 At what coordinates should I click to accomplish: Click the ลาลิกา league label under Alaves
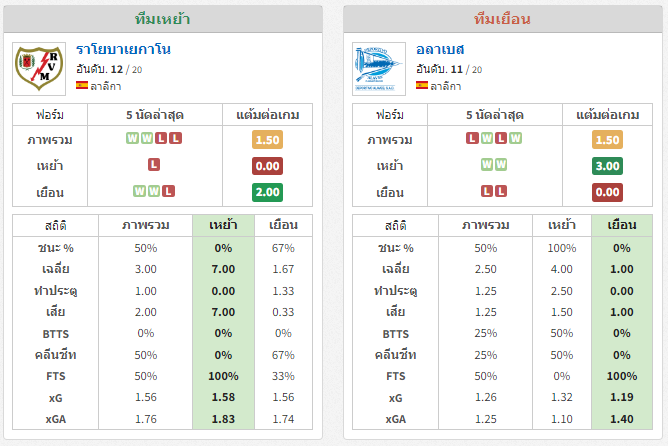coord(446,86)
